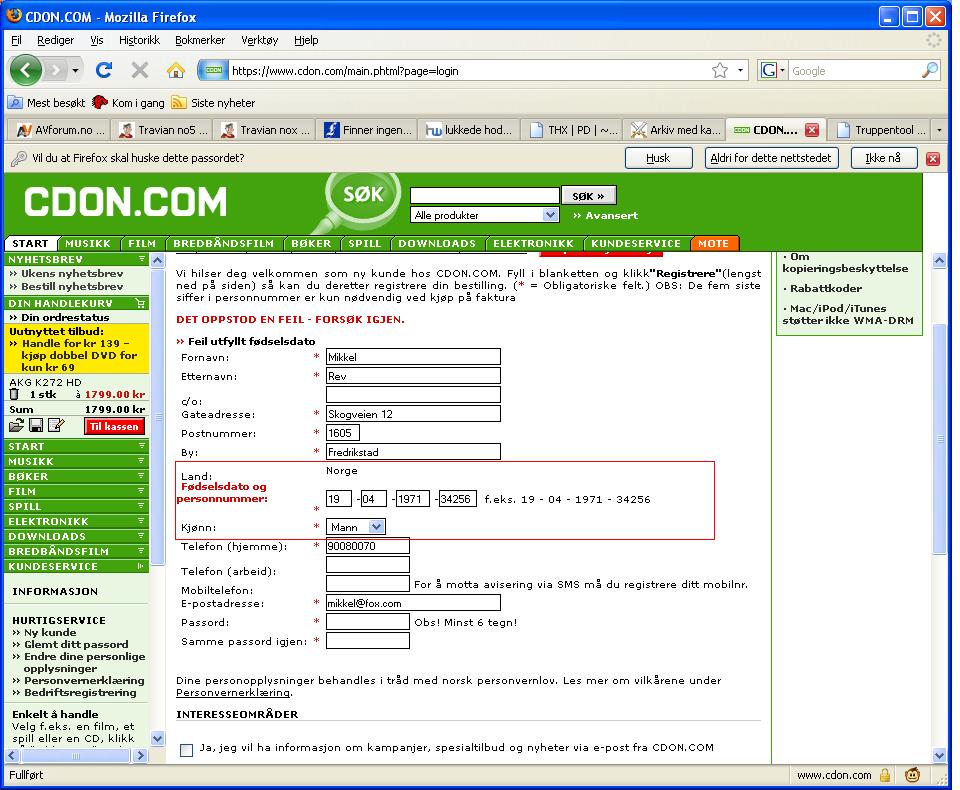Open the Historikk menu
Screen dimensions: 960x790
point(139,40)
